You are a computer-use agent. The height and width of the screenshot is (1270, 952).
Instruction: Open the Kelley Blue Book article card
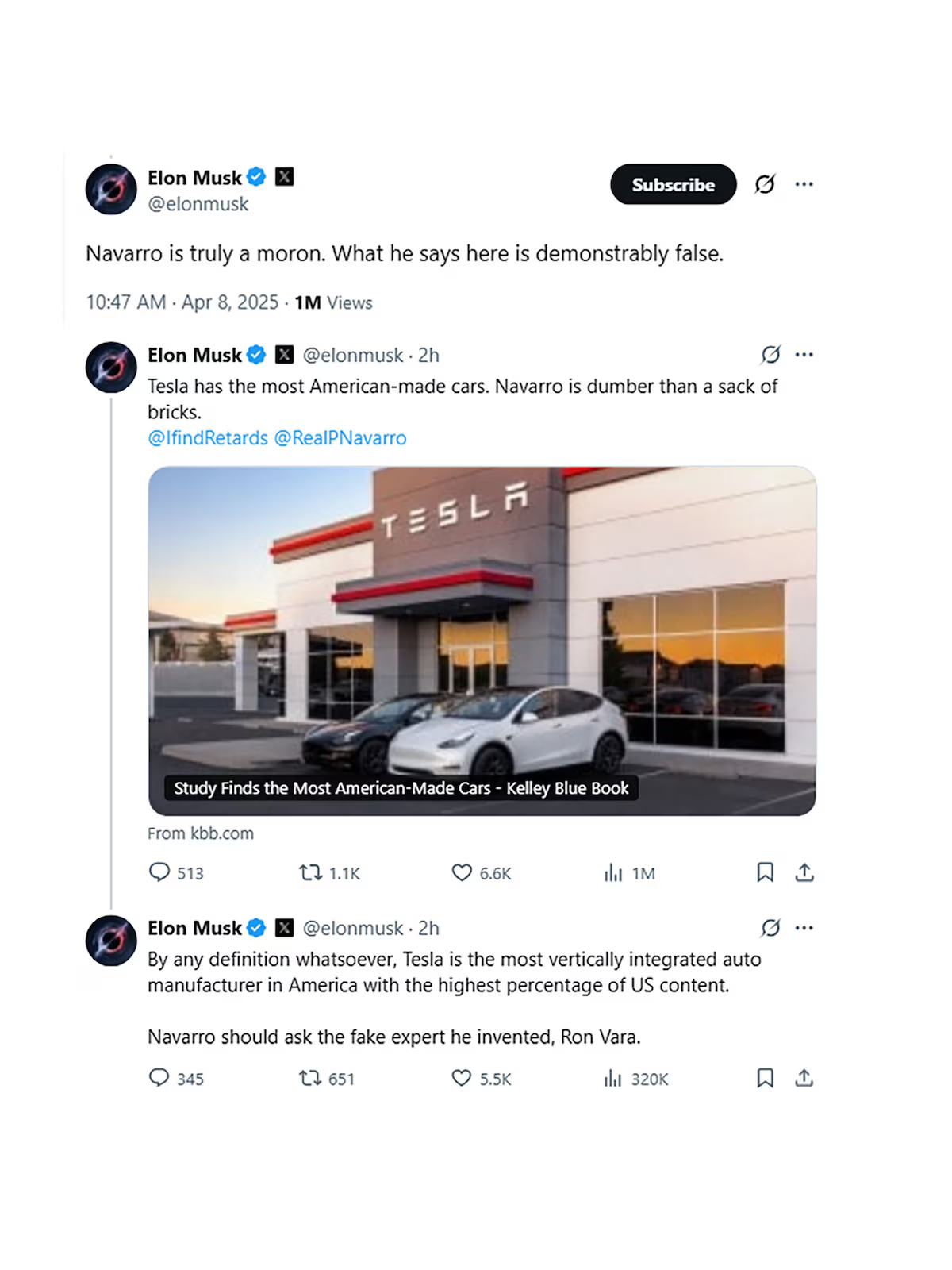(482, 641)
